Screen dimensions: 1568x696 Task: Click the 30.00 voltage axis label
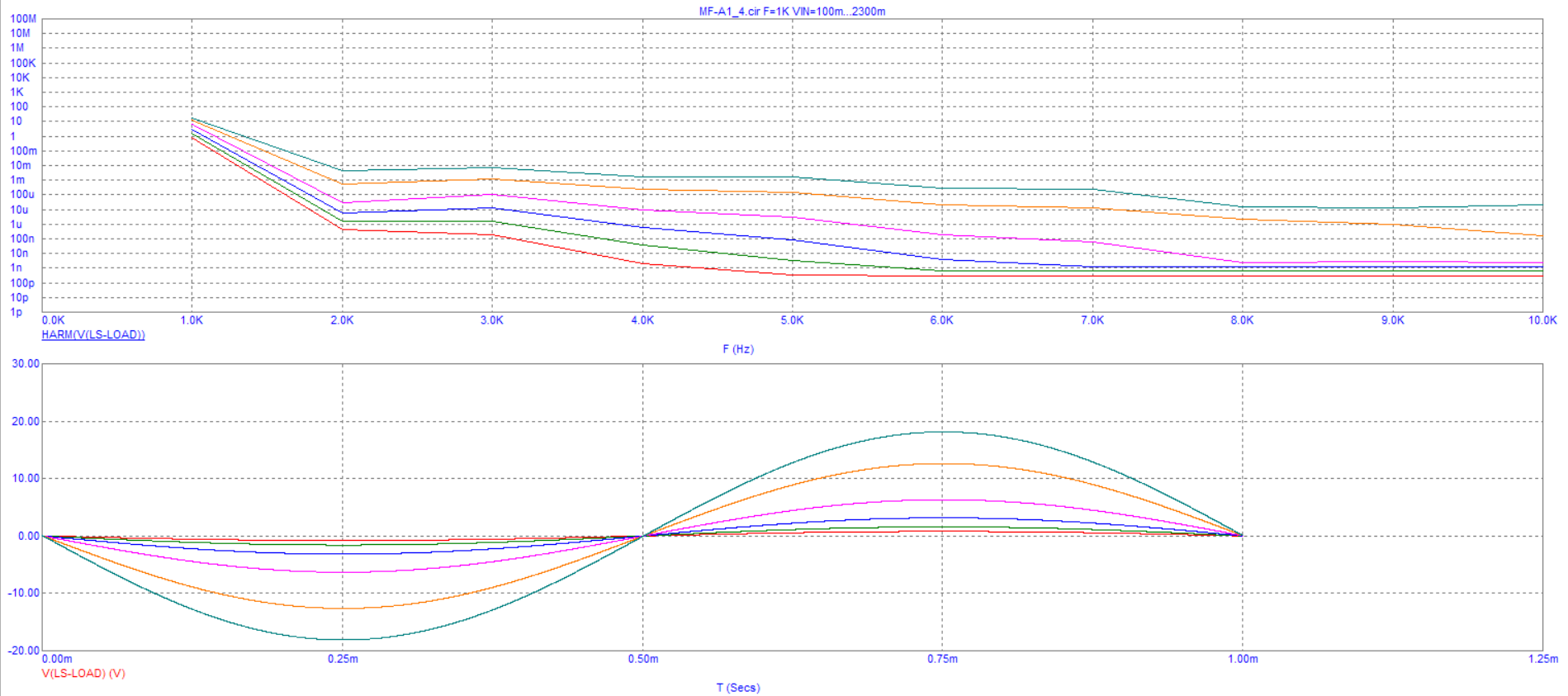pos(26,364)
